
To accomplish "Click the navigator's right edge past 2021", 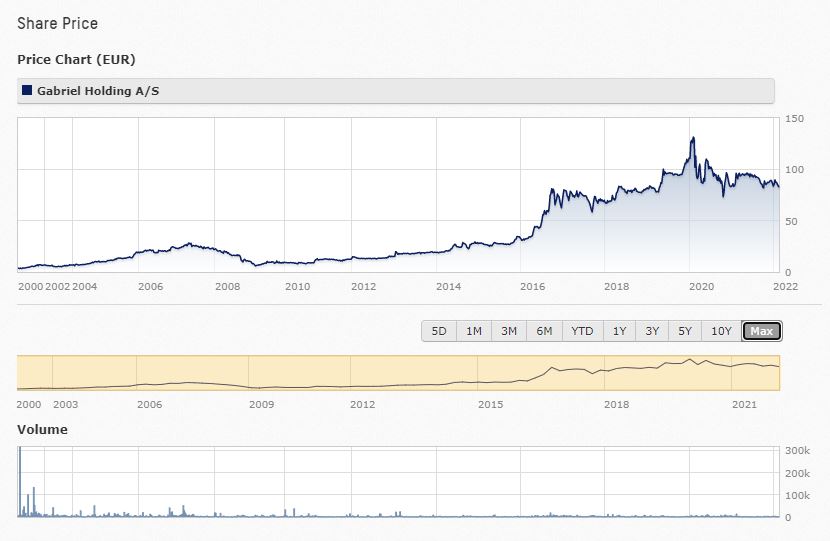I will click(779, 373).
